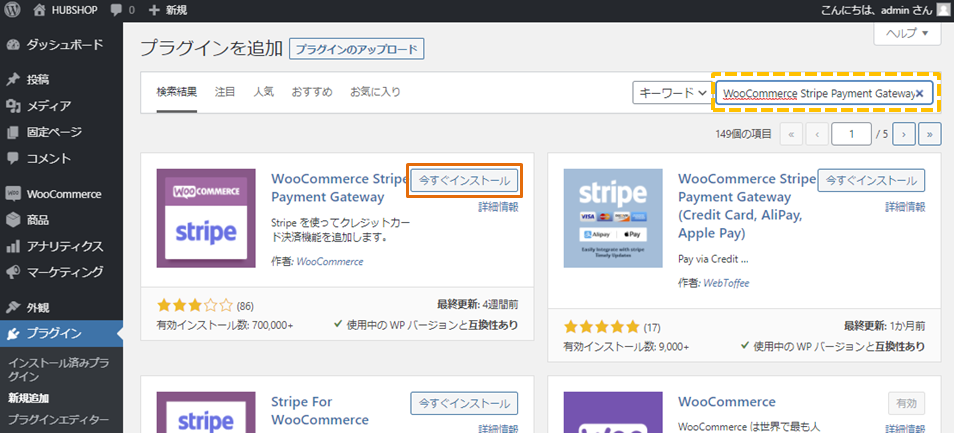
Task: Click author link WooCommerce
Action: [x=330, y=262]
